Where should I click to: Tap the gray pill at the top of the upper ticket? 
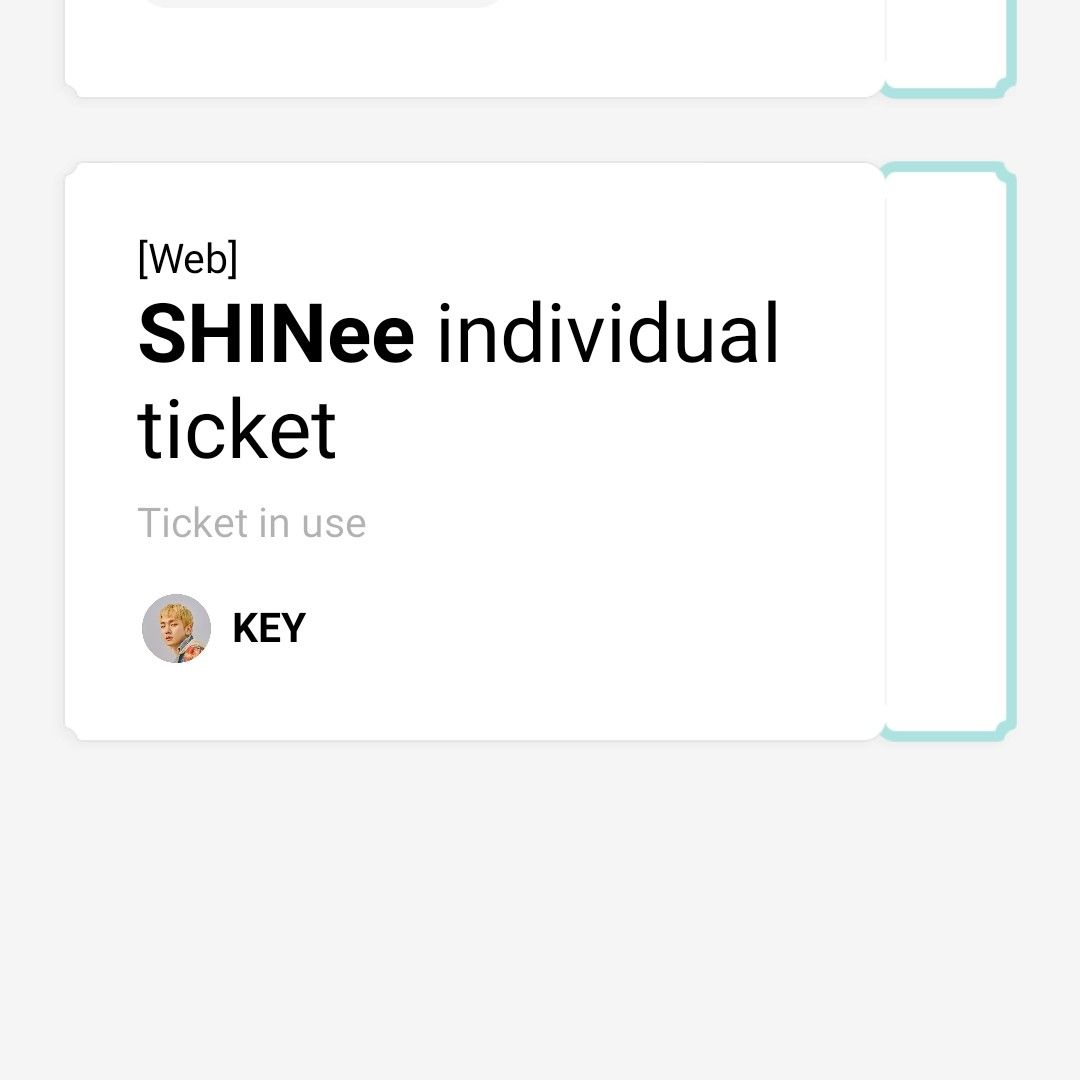click(324, 3)
